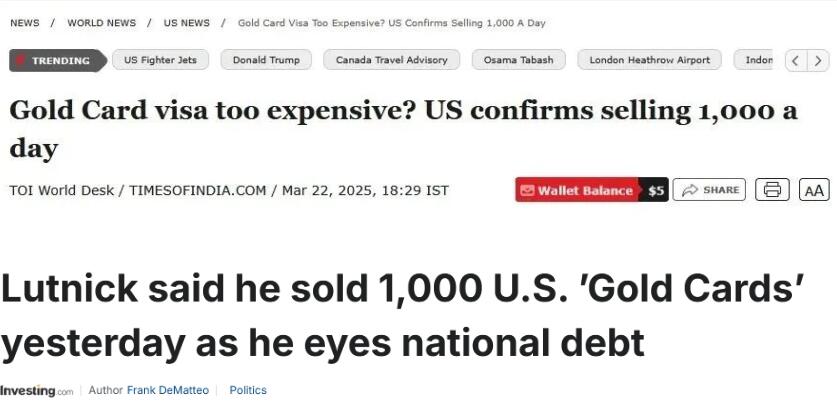
Task: Select the Osama Tabash tag
Action: [x=518, y=60]
